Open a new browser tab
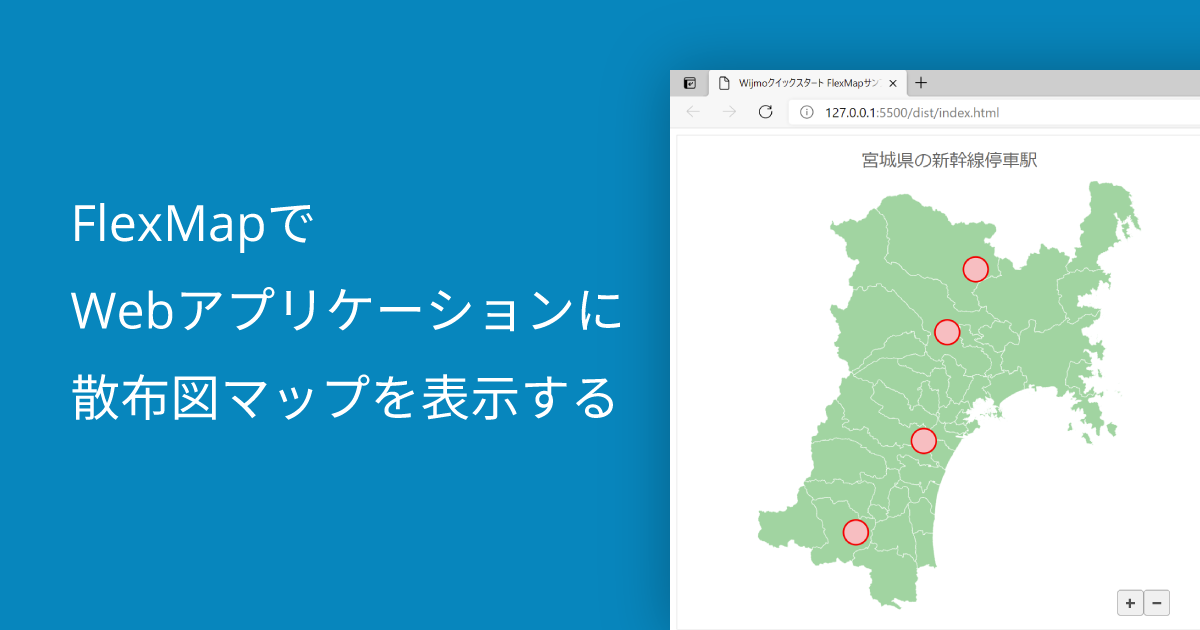 click(921, 83)
